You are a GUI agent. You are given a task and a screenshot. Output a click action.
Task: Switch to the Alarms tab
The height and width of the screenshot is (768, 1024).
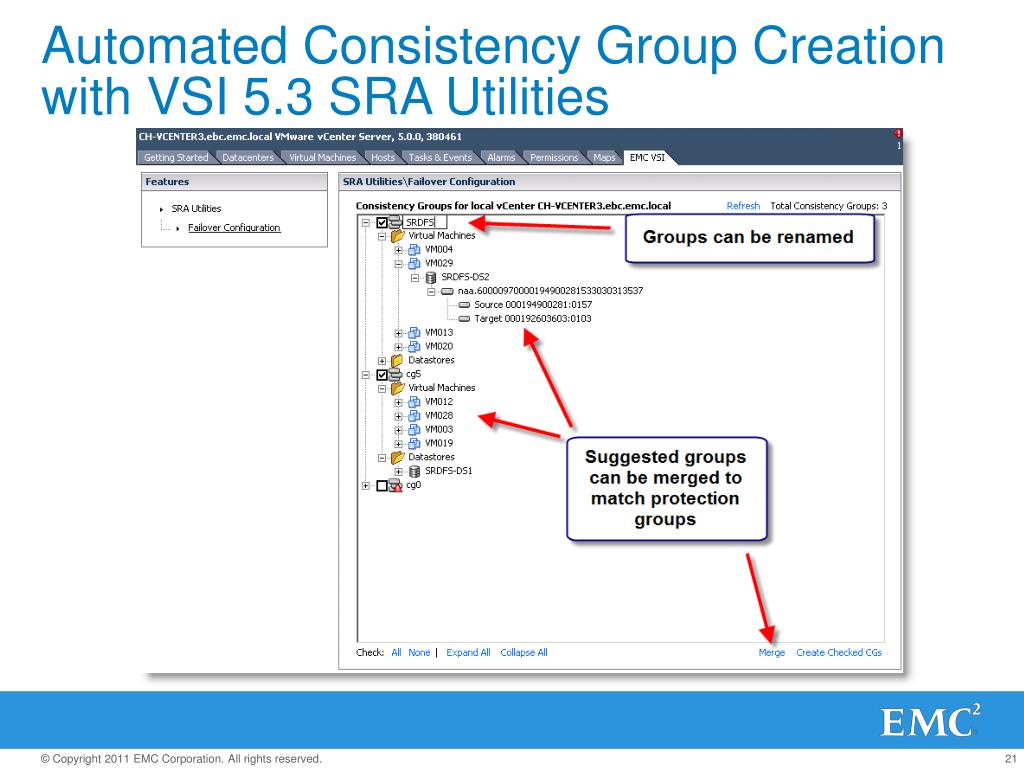[x=501, y=157]
